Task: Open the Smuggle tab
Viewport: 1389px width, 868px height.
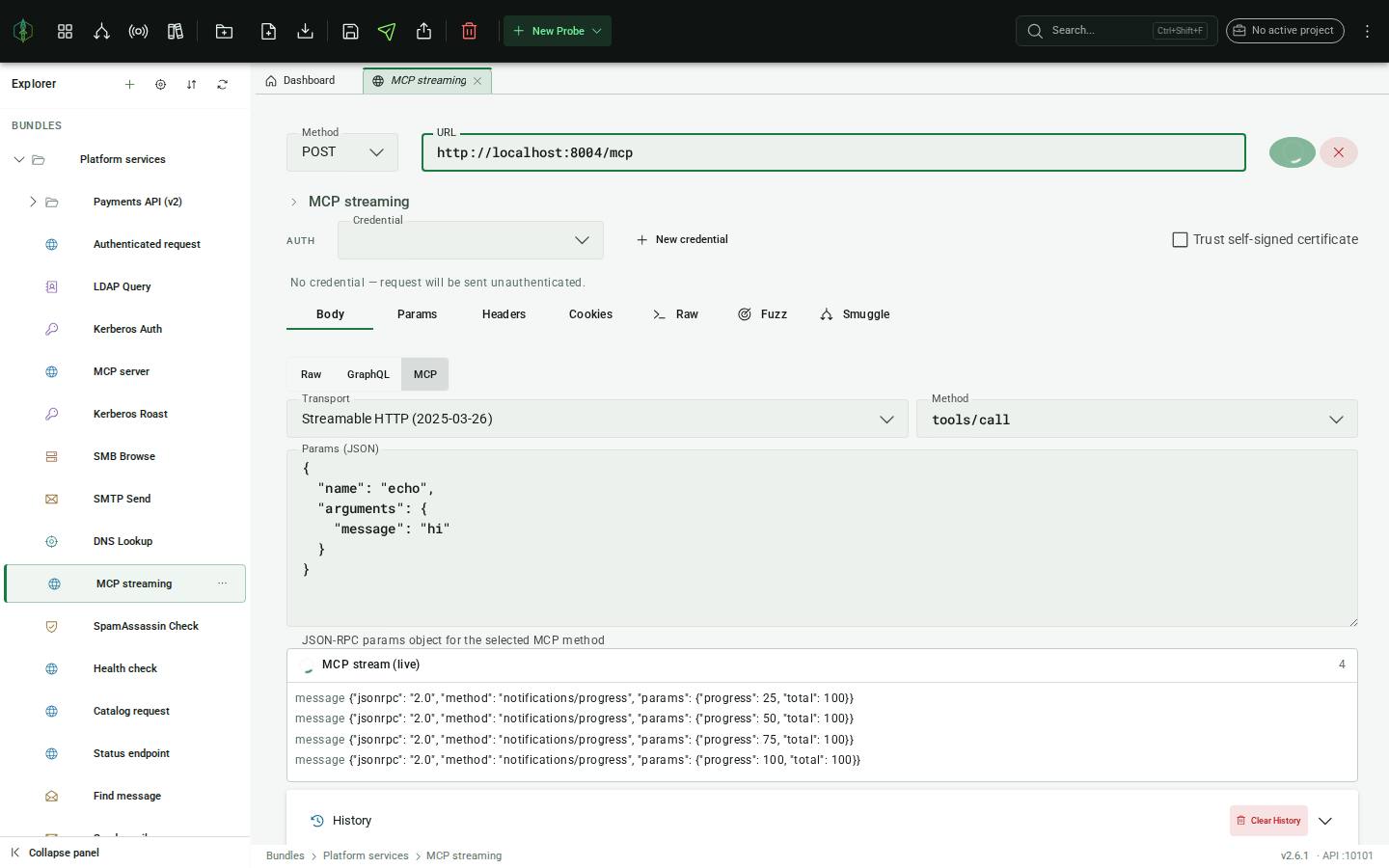Action: pyautogui.click(x=855, y=314)
